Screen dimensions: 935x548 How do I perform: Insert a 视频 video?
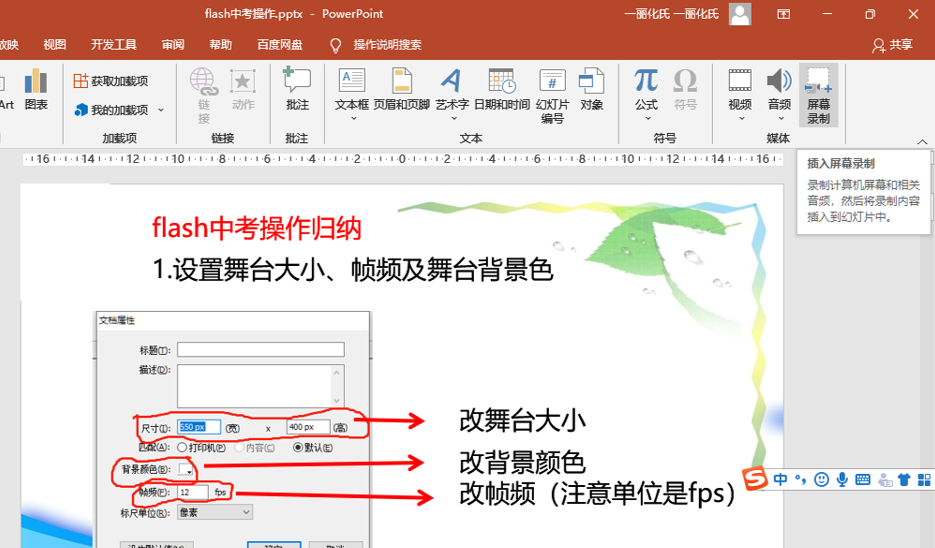pyautogui.click(x=740, y=88)
